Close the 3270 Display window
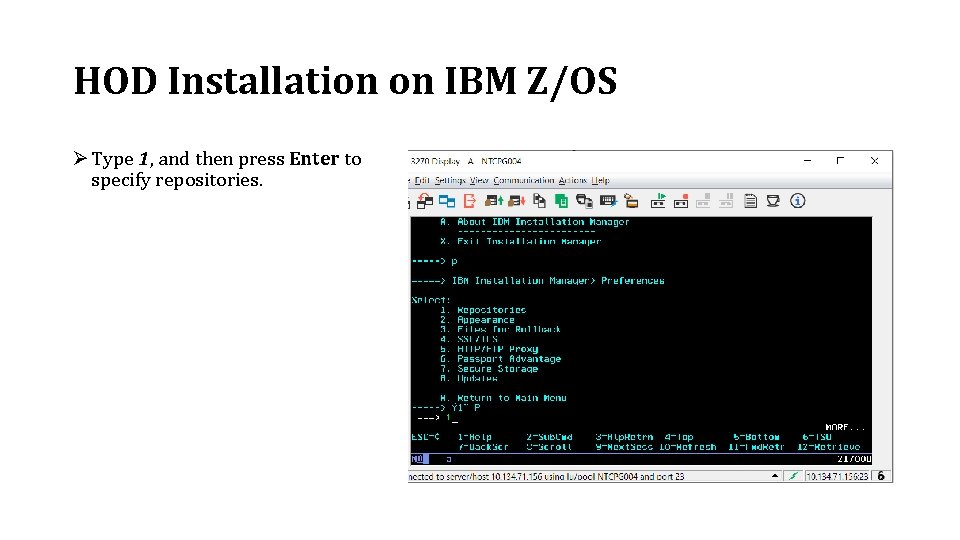This screenshot has height=540, width=960. (x=874, y=160)
